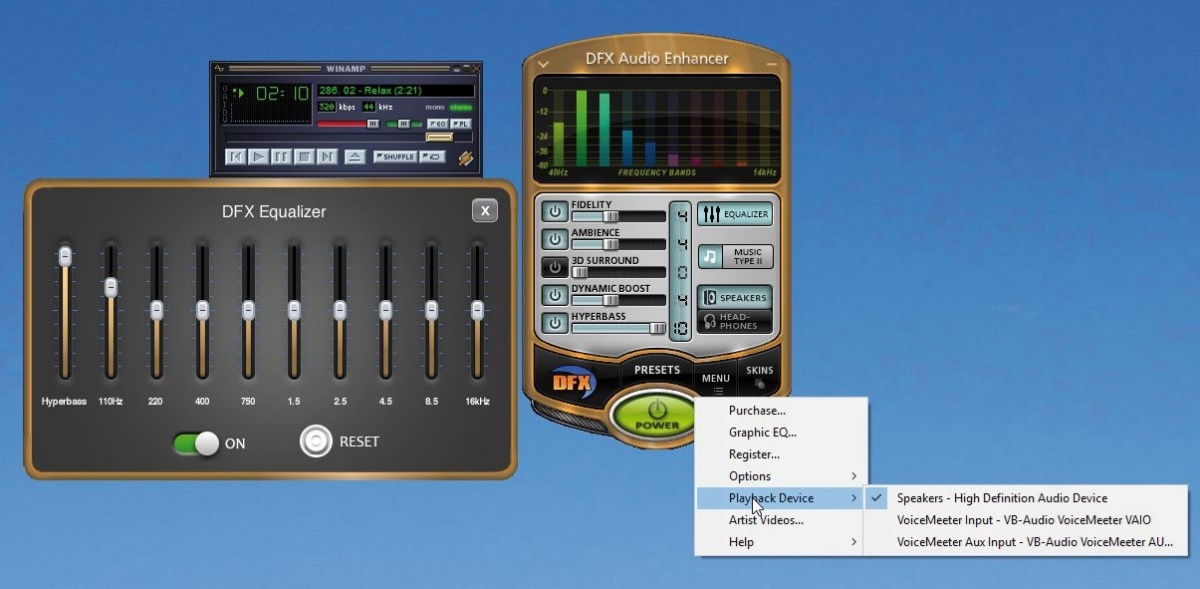Screen dimensions: 1200x589
Task: Click the Winamp track title display
Action: [396, 90]
